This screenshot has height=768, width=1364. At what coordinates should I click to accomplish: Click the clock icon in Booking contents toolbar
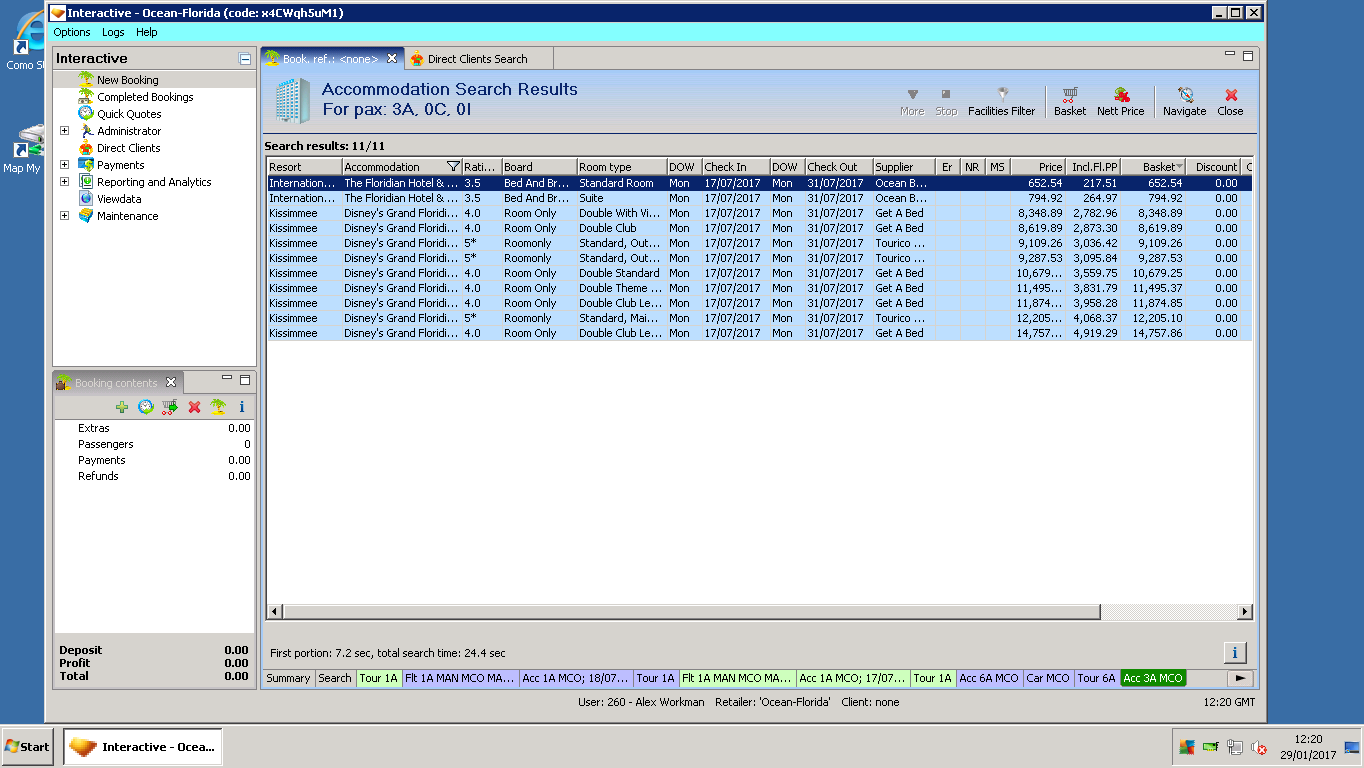click(x=146, y=407)
